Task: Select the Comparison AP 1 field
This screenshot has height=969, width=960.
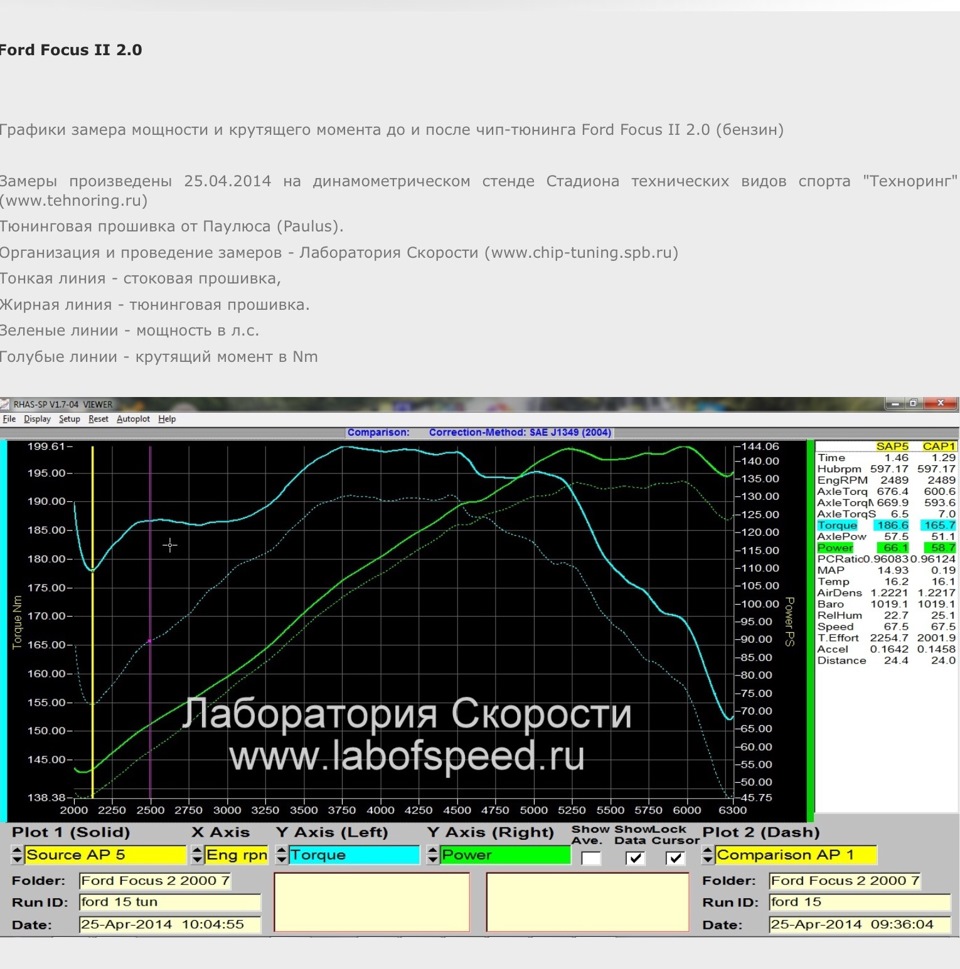Action: pos(796,855)
